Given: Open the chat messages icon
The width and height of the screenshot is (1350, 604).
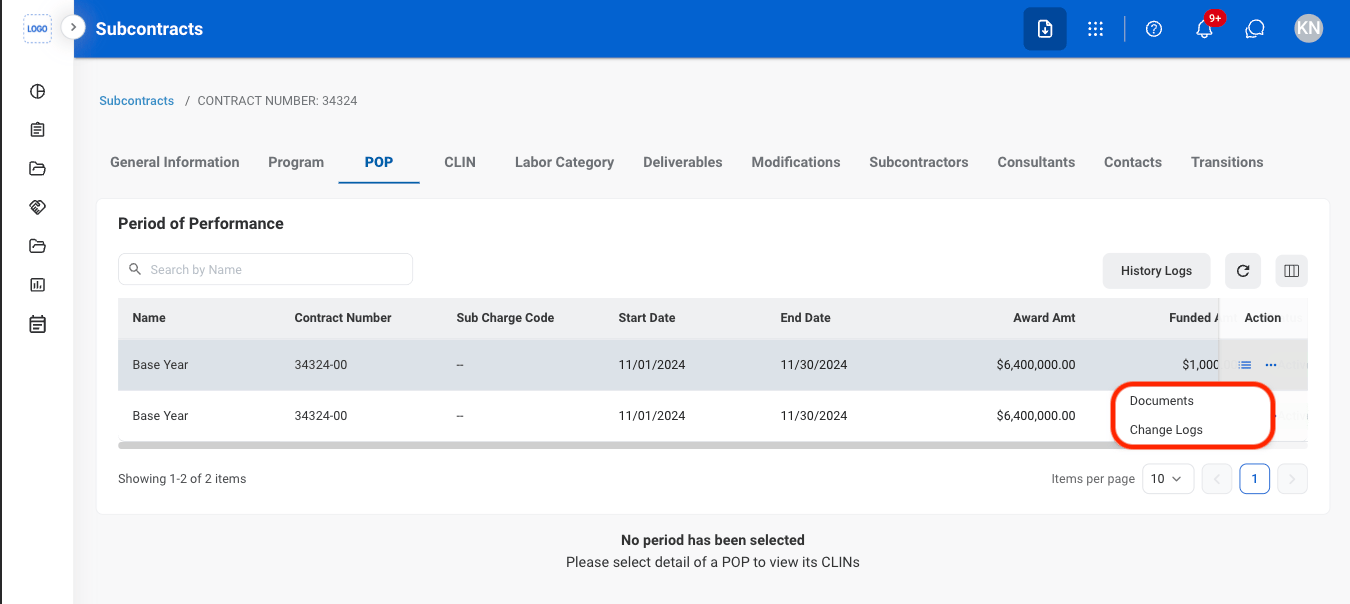Looking at the screenshot, I should [1255, 29].
